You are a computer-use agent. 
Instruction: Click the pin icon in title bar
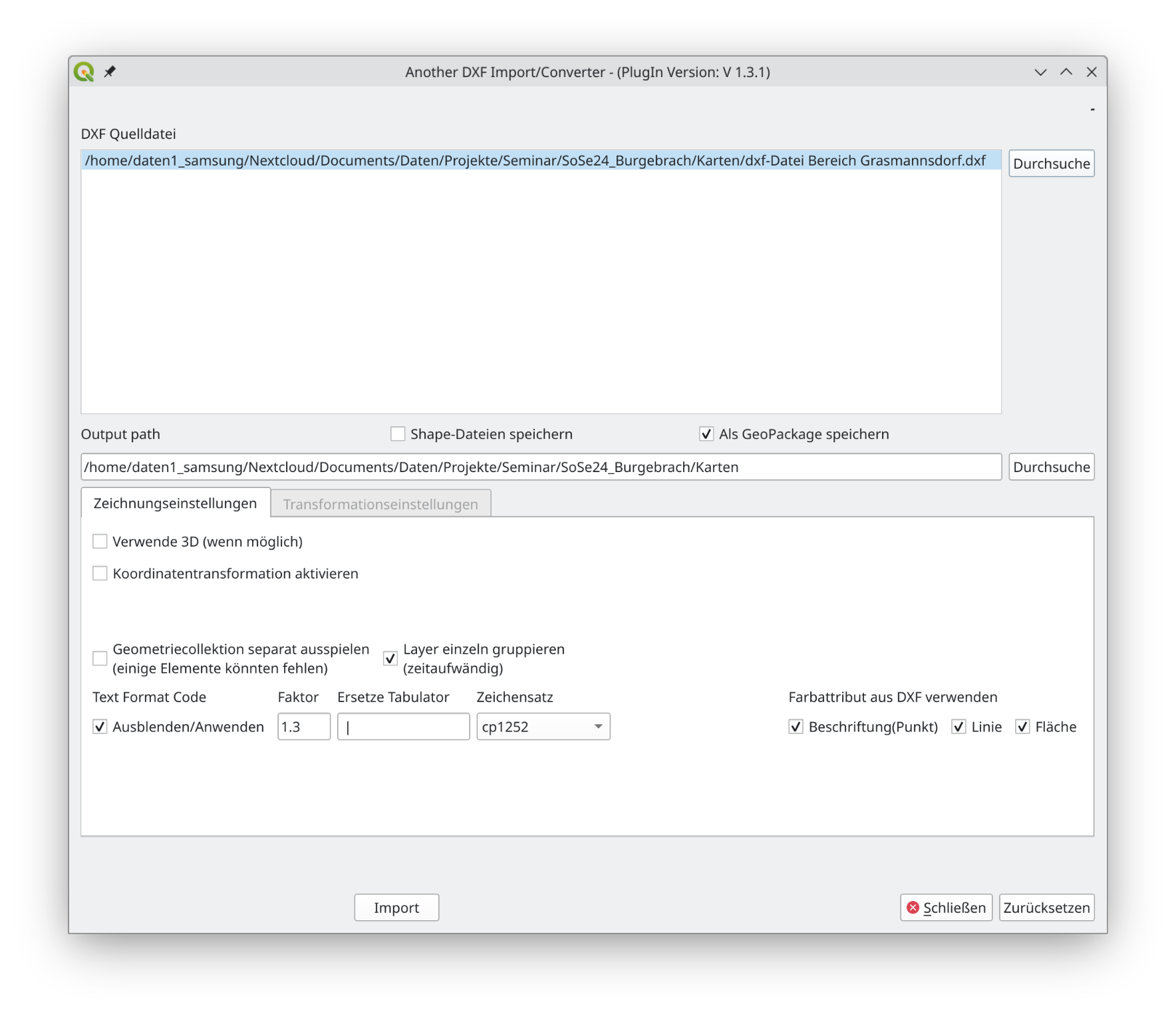110,71
